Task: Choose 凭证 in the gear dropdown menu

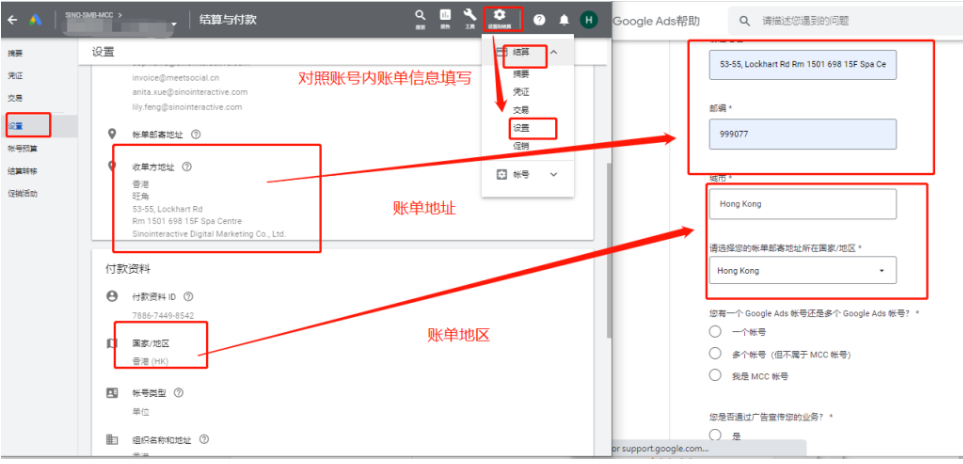Action: click(521, 91)
